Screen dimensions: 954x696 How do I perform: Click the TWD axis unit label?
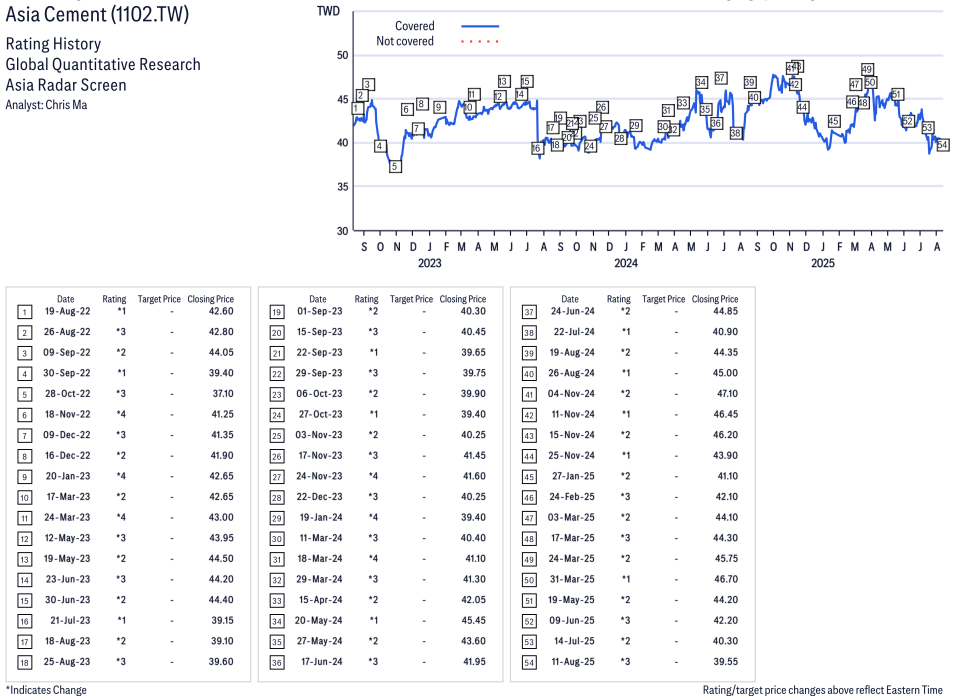click(x=329, y=11)
